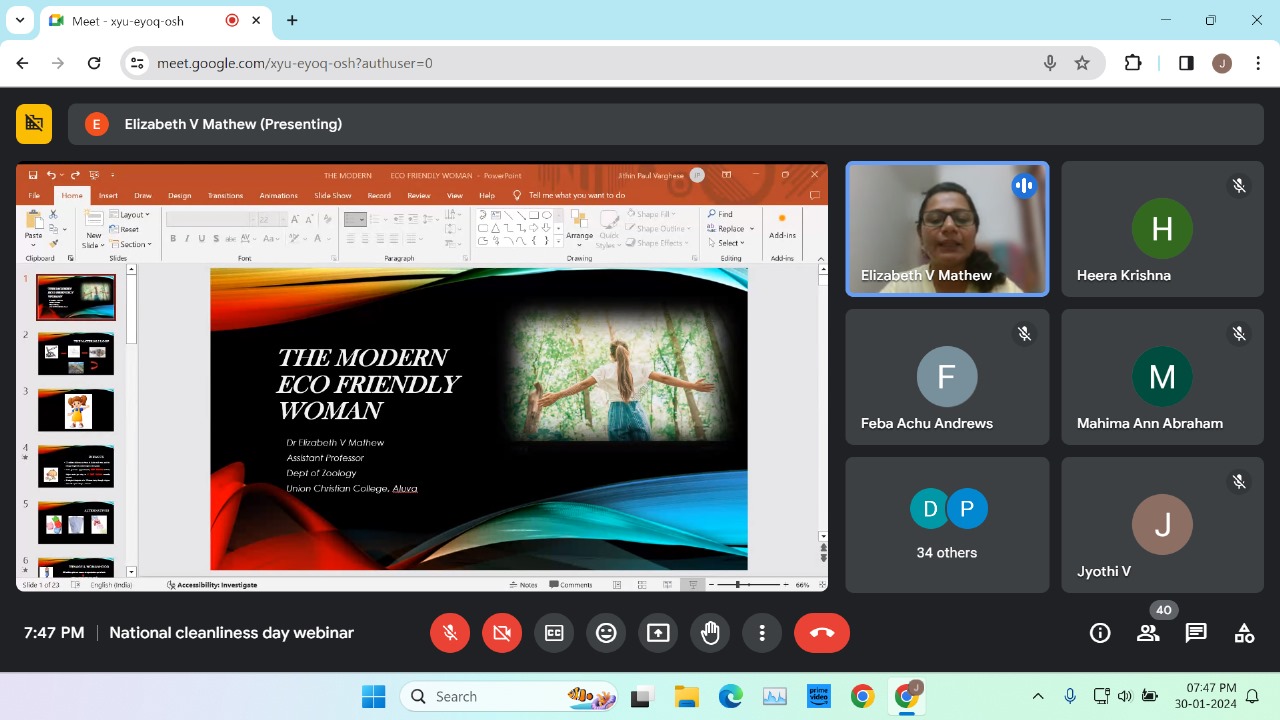Click the Windows Search box in taskbar
This screenshot has width=1280, height=720.
tap(510, 696)
